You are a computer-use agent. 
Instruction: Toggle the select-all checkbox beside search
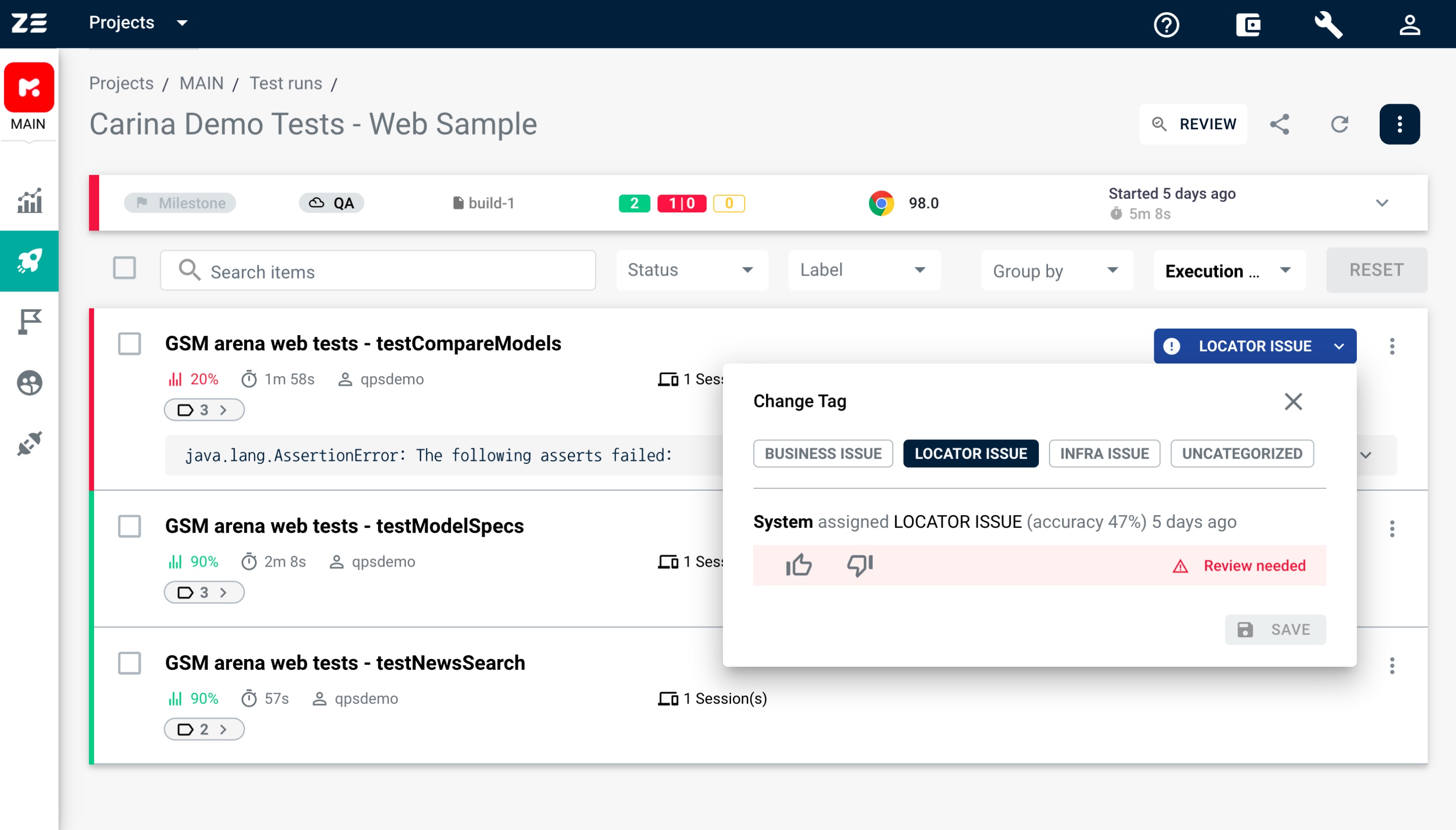(124, 268)
